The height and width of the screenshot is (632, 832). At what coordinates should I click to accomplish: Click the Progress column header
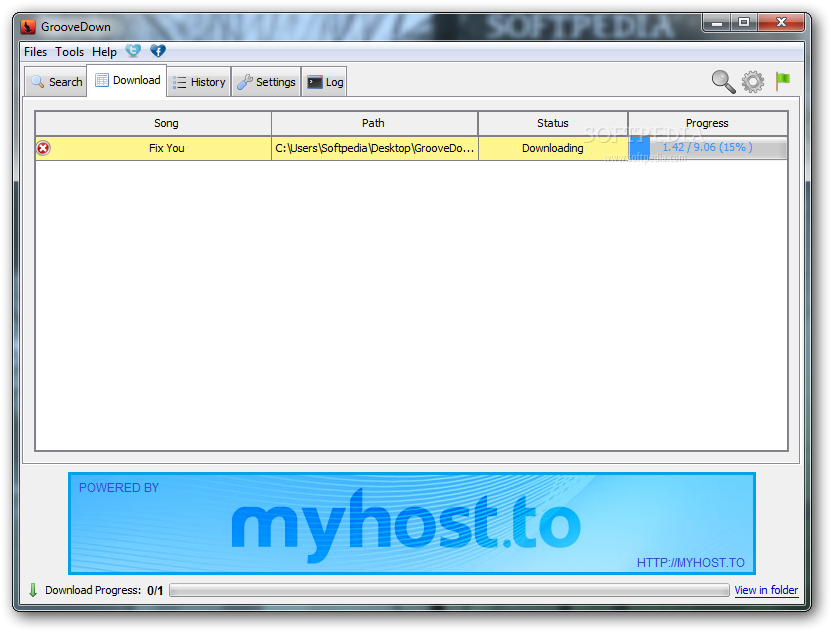(708, 123)
